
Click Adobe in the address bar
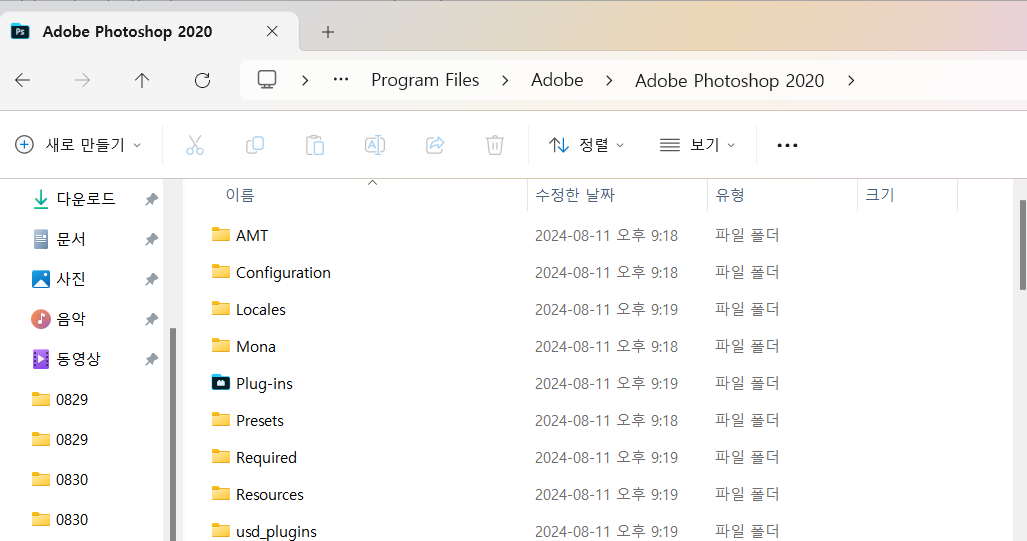point(557,80)
